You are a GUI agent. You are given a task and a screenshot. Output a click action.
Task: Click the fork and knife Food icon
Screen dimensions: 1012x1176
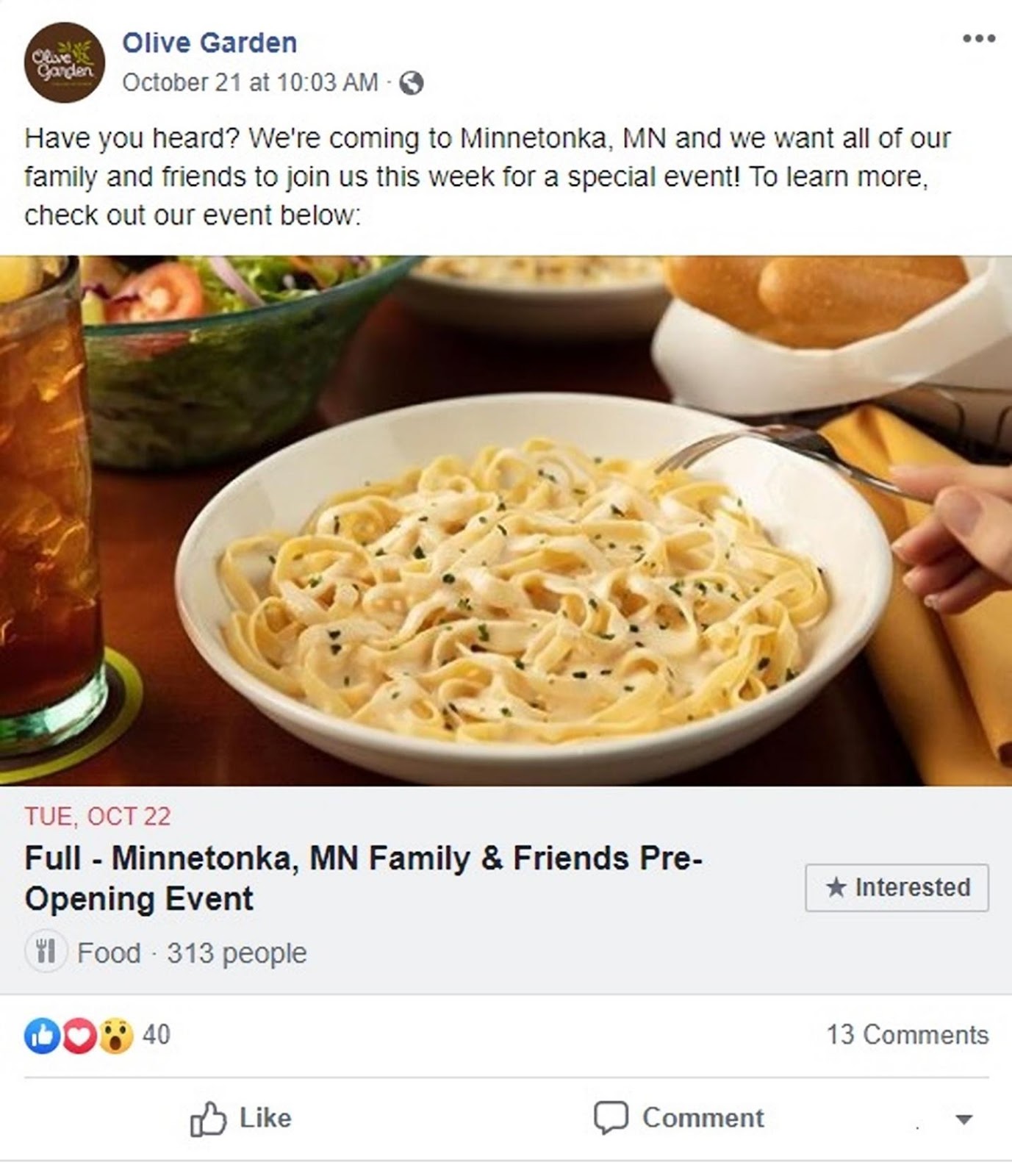(x=46, y=952)
